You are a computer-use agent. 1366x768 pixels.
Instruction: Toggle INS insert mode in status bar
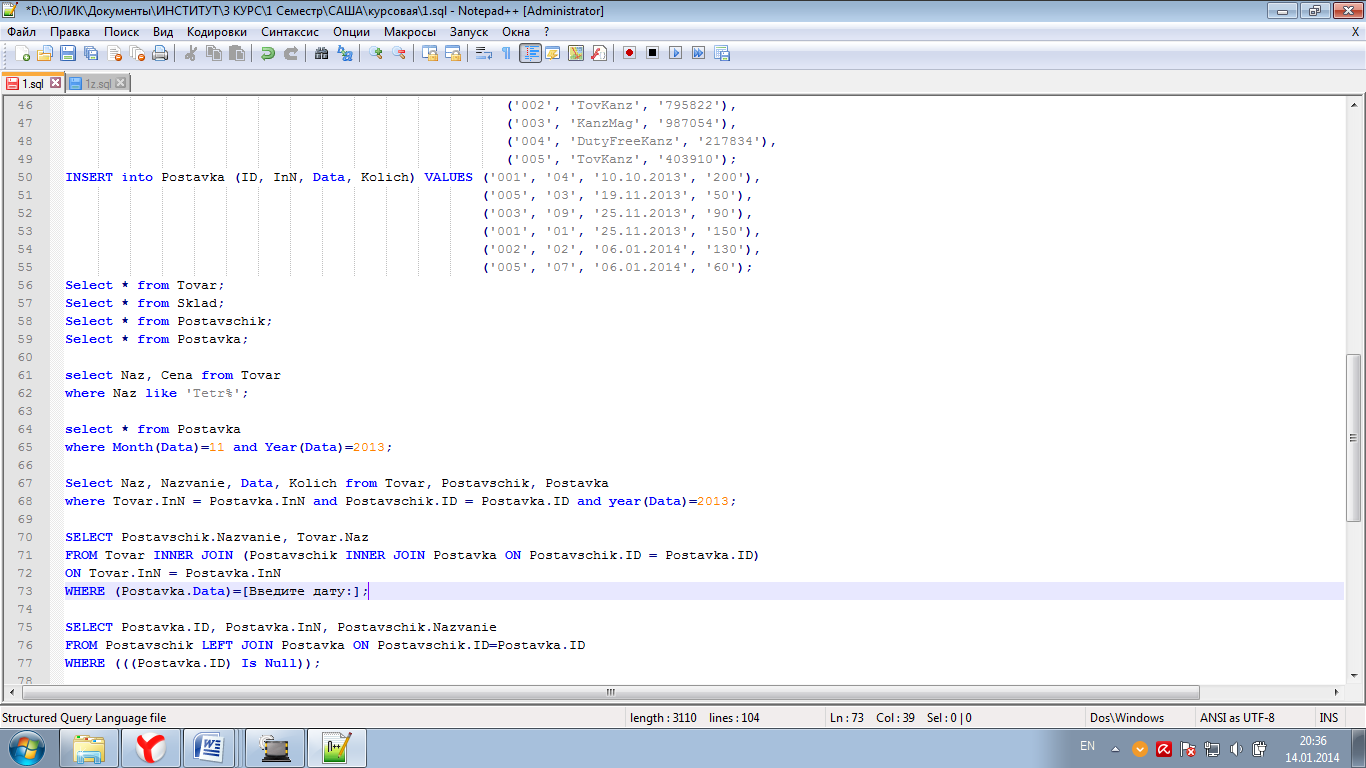[1328, 718]
